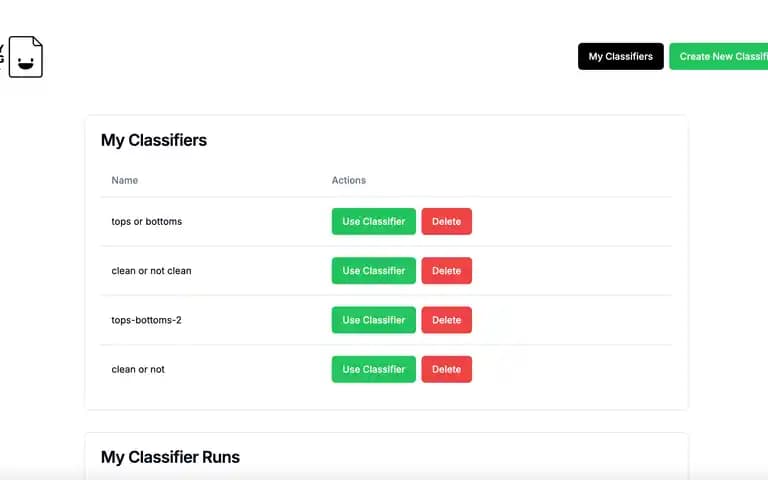
Task: Click the Name column header
Action: pos(124,180)
